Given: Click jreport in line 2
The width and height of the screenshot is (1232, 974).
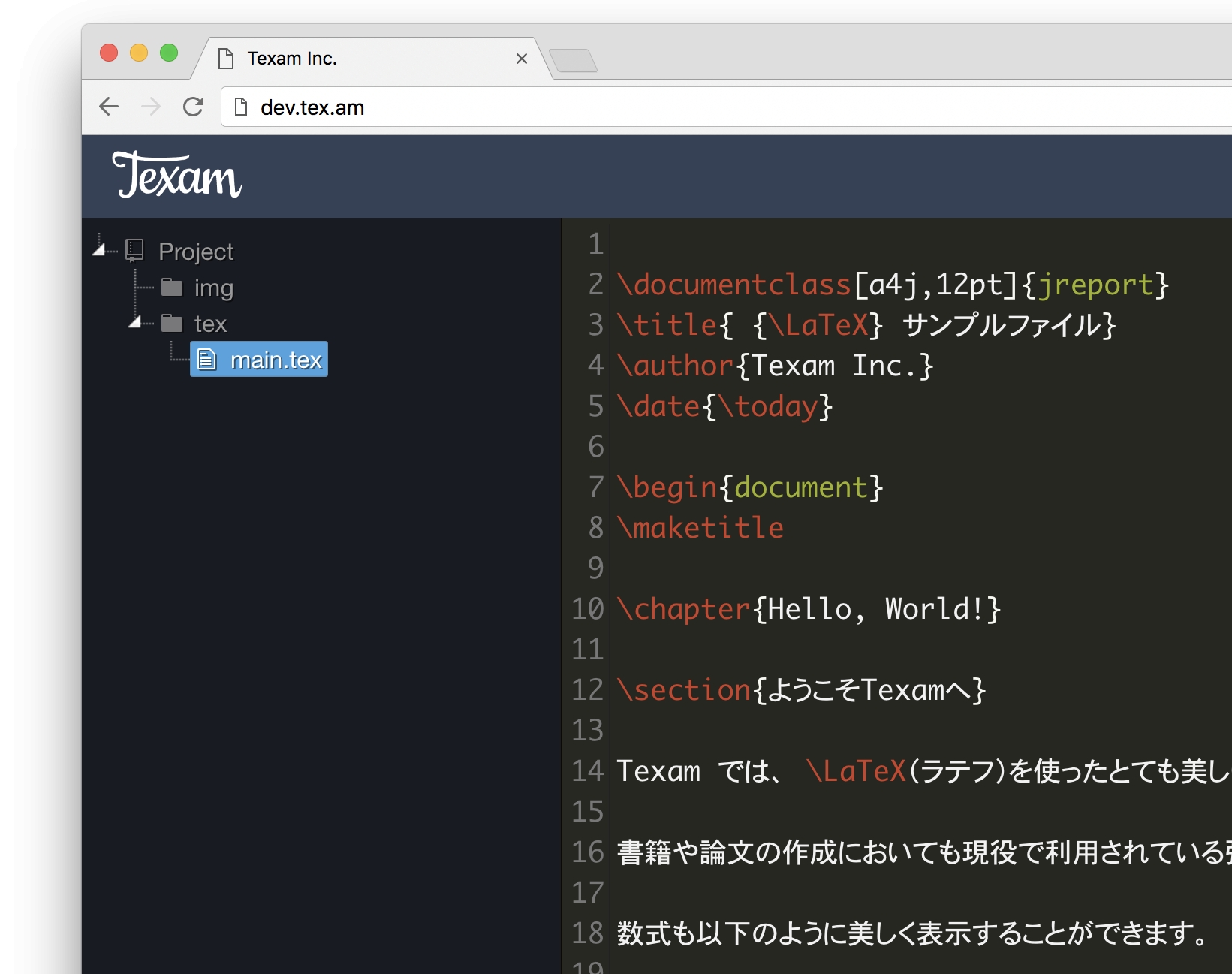Looking at the screenshot, I should coord(1095,285).
